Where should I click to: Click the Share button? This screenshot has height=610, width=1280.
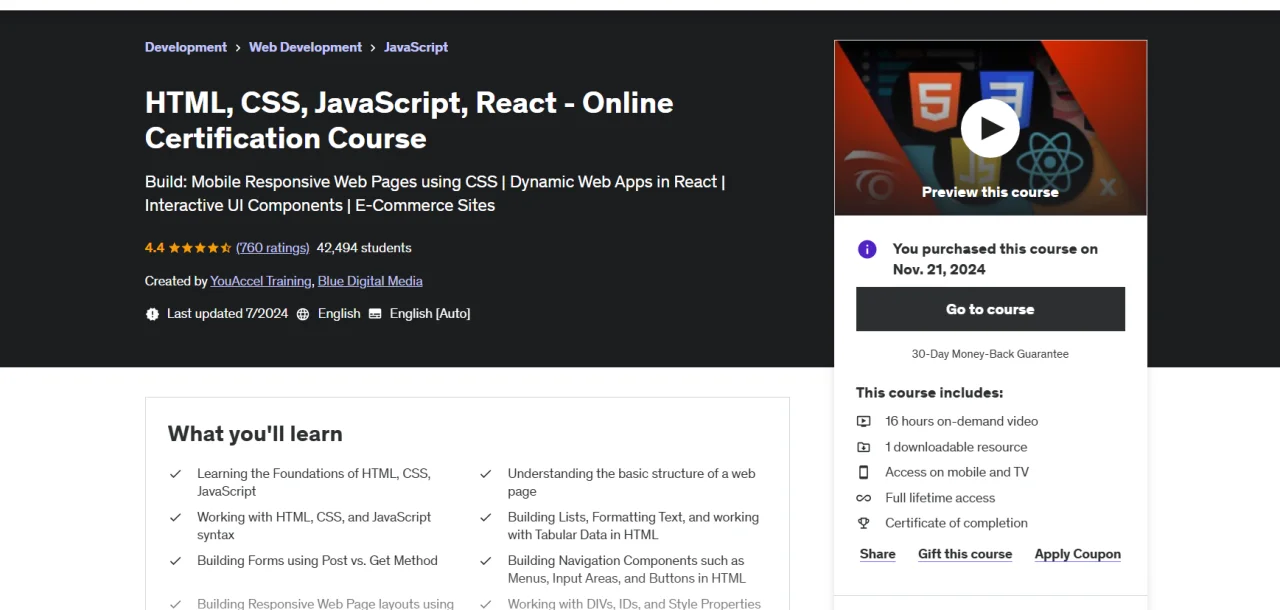click(x=878, y=554)
